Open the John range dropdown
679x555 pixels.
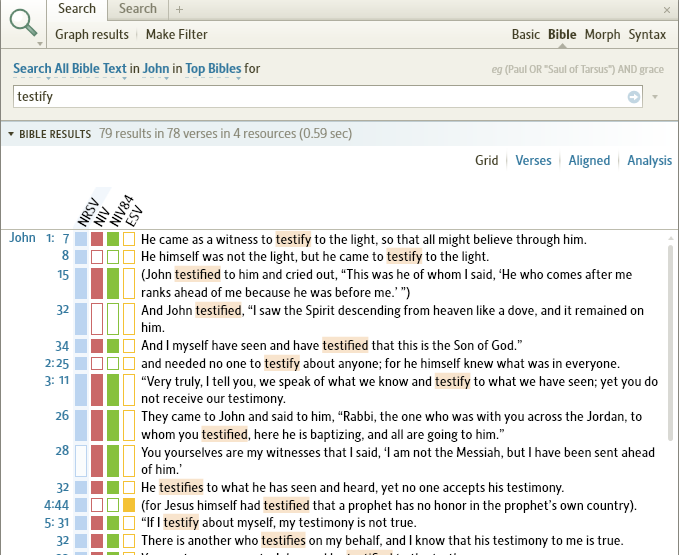pos(156,69)
